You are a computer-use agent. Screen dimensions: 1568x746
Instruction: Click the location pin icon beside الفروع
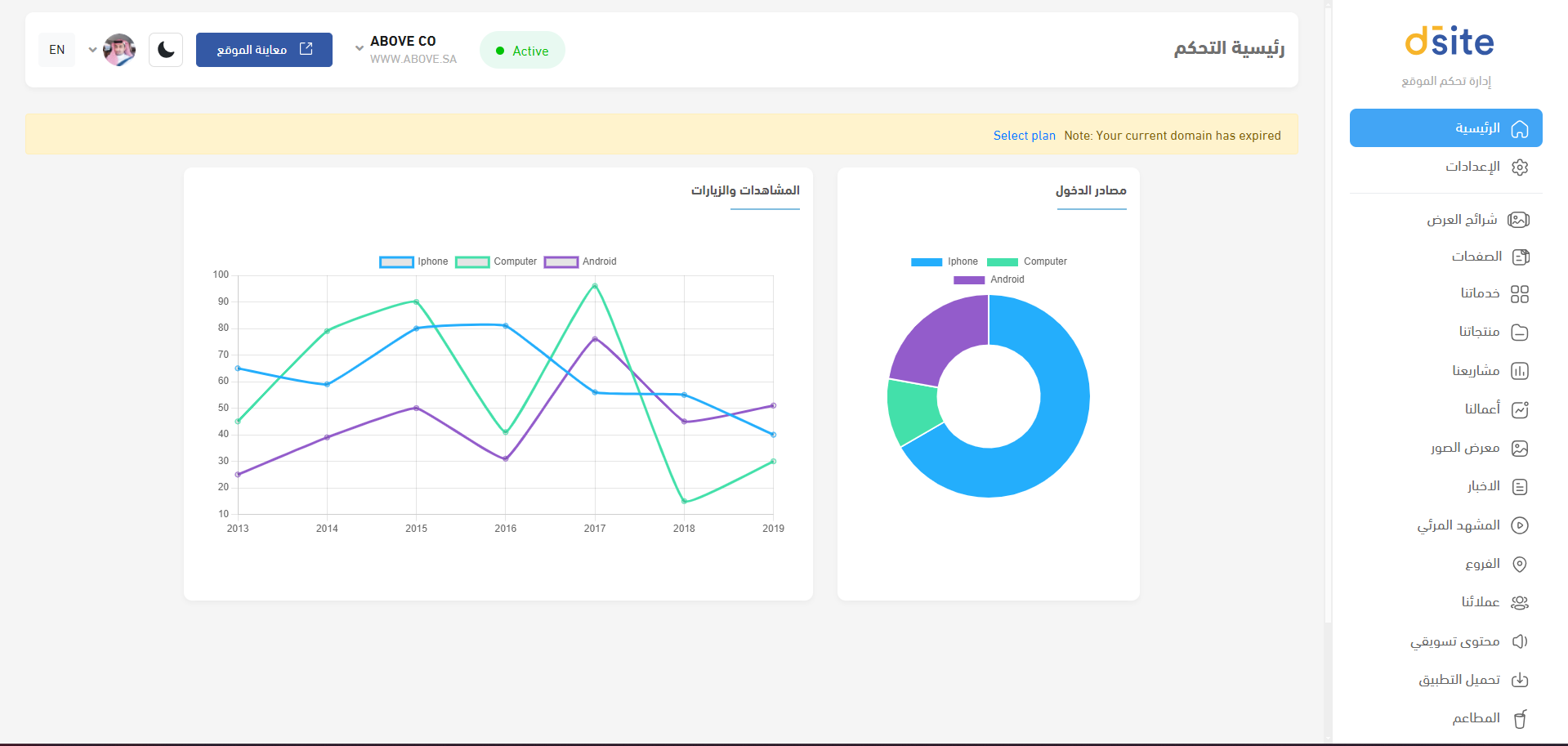[1520, 565]
